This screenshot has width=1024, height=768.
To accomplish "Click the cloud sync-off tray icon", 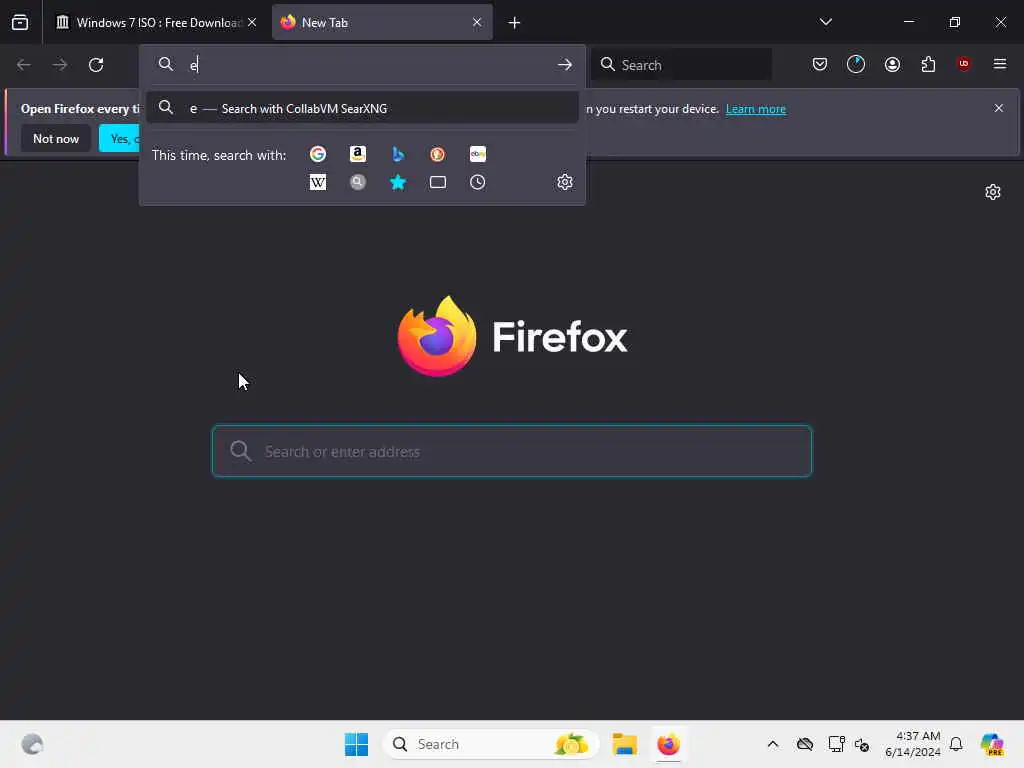I will (x=805, y=744).
